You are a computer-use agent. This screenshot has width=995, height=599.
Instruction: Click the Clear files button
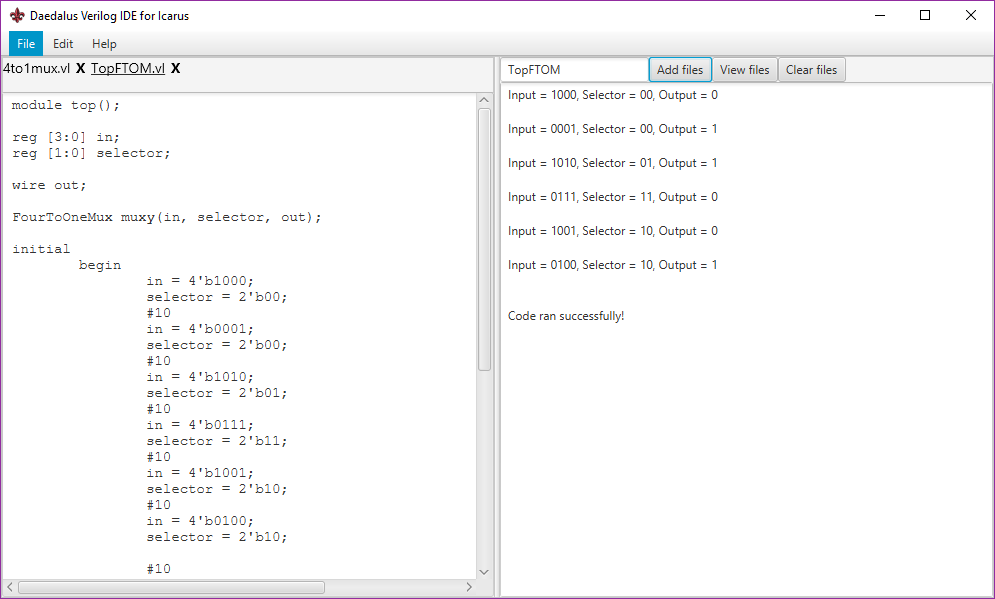[812, 70]
